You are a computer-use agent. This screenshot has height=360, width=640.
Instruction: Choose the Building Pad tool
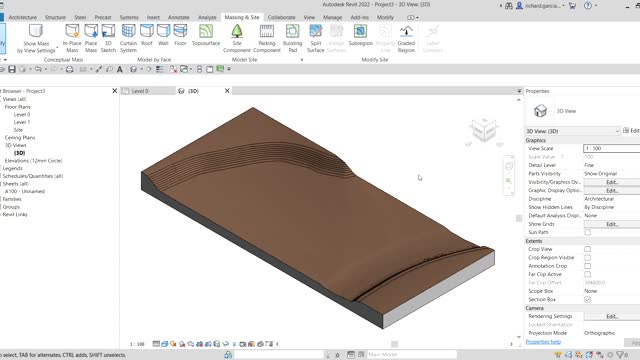(292, 38)
